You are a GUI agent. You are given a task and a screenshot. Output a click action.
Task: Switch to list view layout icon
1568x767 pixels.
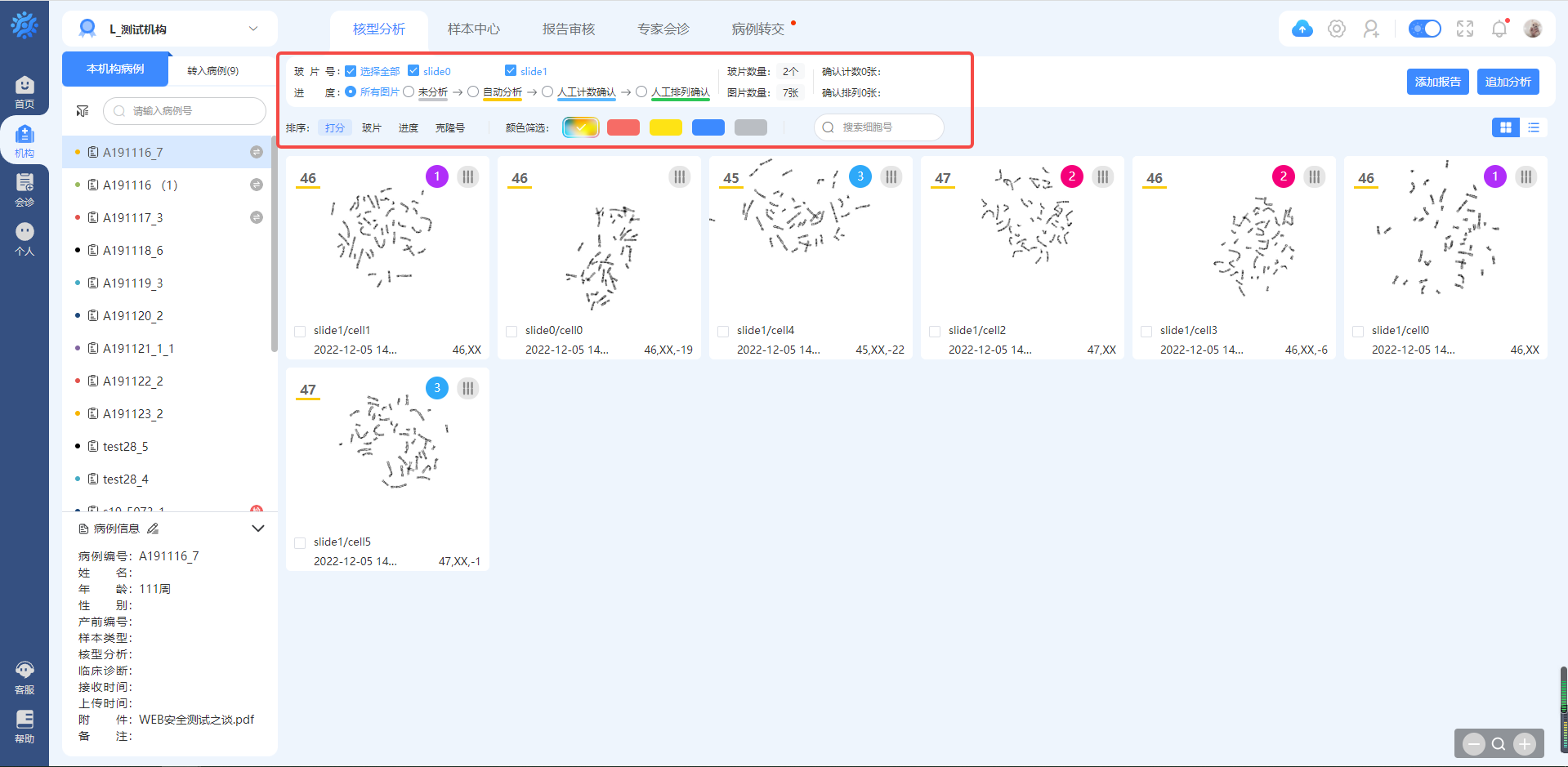1534,127
